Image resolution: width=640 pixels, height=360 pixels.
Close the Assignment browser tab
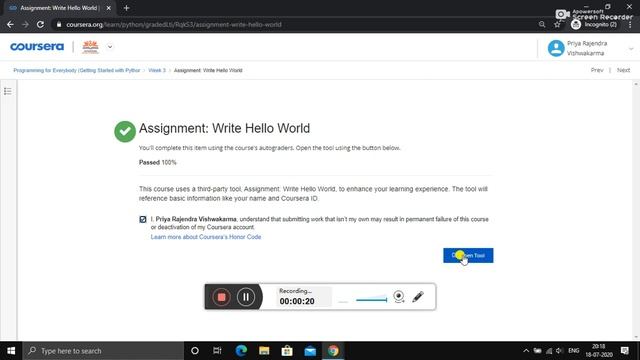click(x=109, y=8)
